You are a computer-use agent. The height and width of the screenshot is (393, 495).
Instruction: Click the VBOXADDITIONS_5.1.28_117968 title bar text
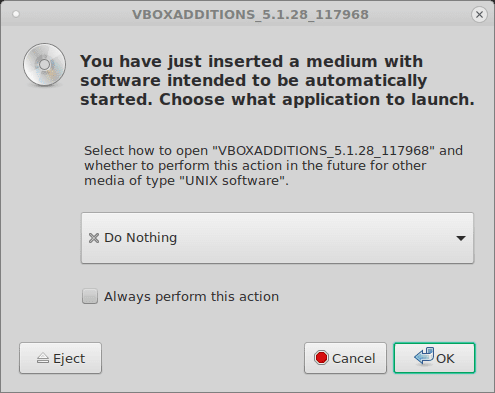250,15
